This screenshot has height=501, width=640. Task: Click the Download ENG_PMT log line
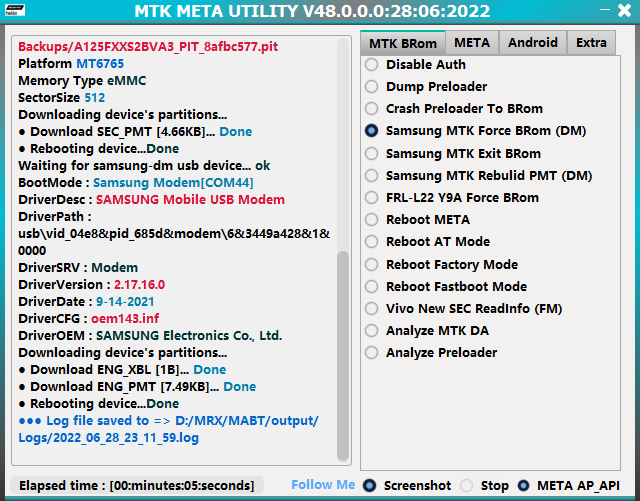click(x=137, y=386)
